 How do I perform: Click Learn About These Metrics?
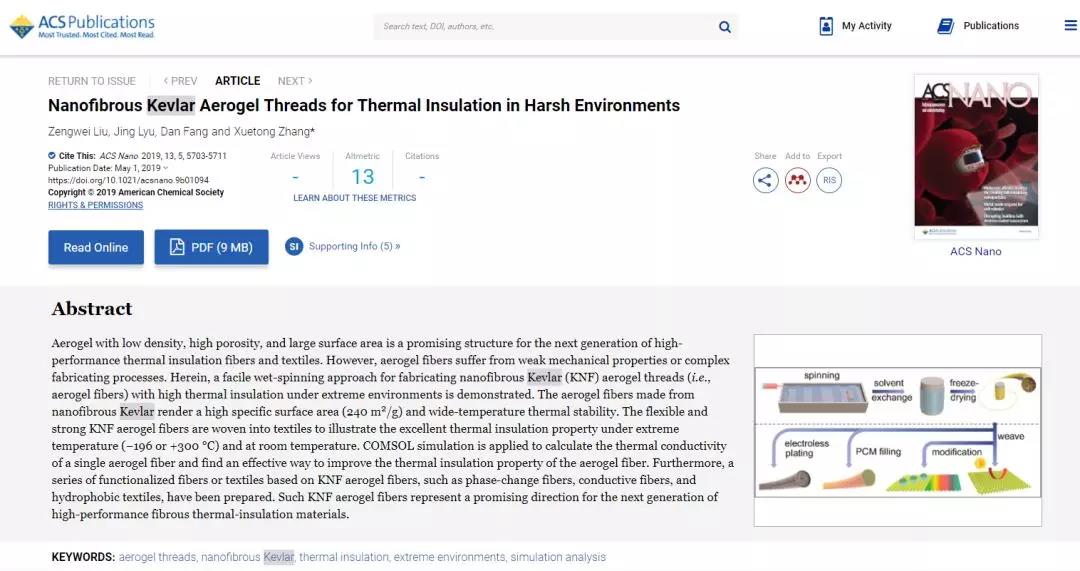pyautogui.click(x=354, y=198)
